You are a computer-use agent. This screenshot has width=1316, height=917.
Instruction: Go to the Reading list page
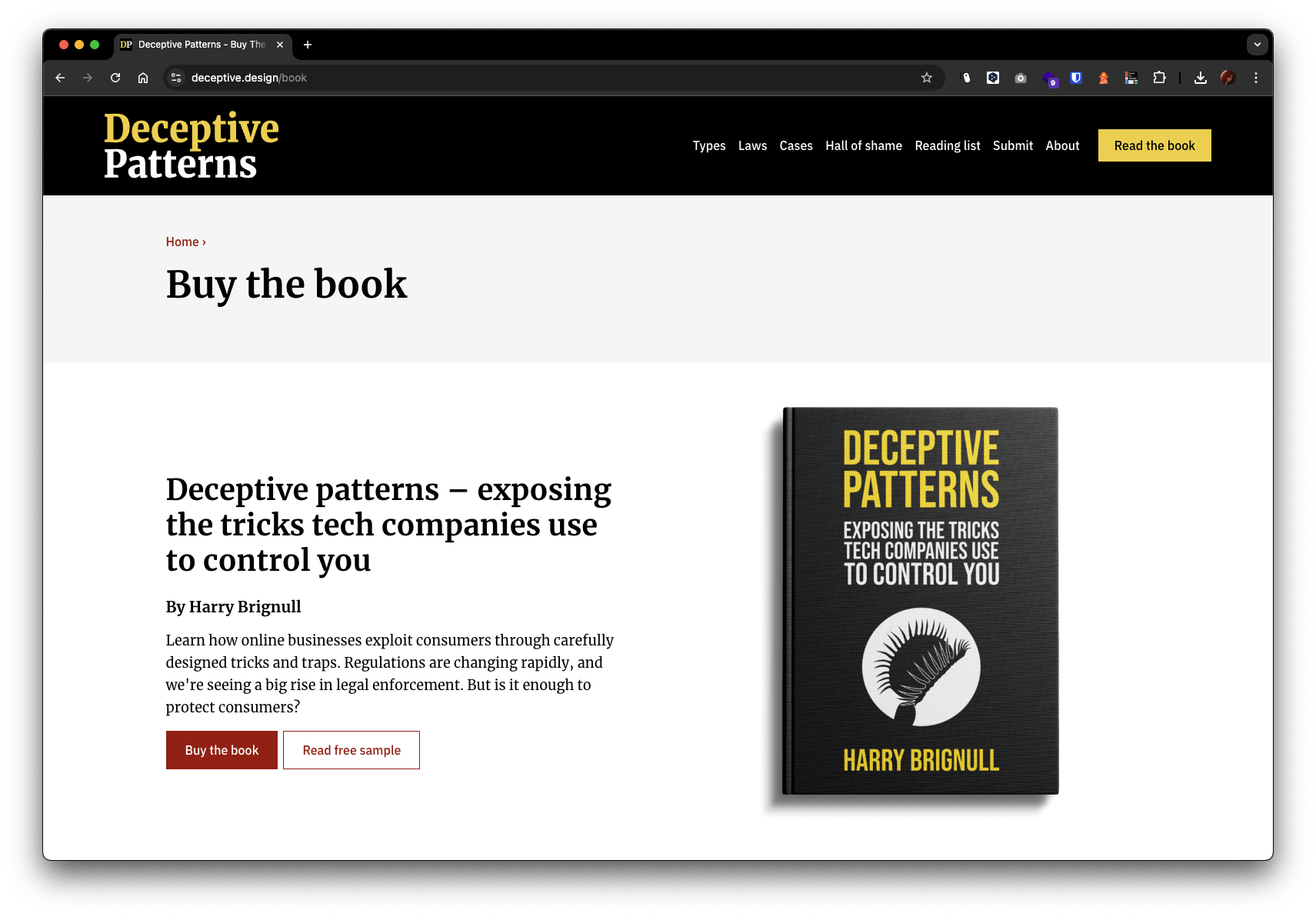(x=947, y=145)
